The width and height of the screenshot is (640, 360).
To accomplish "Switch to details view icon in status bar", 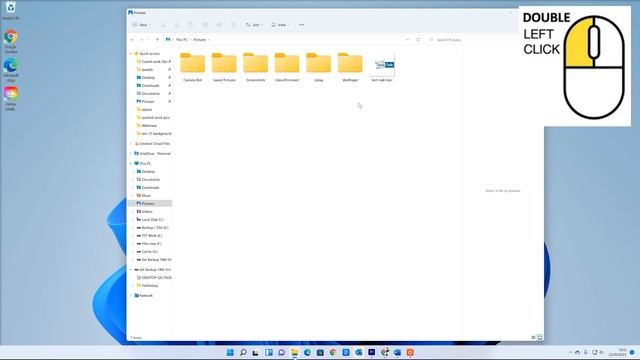I will 533,338.
